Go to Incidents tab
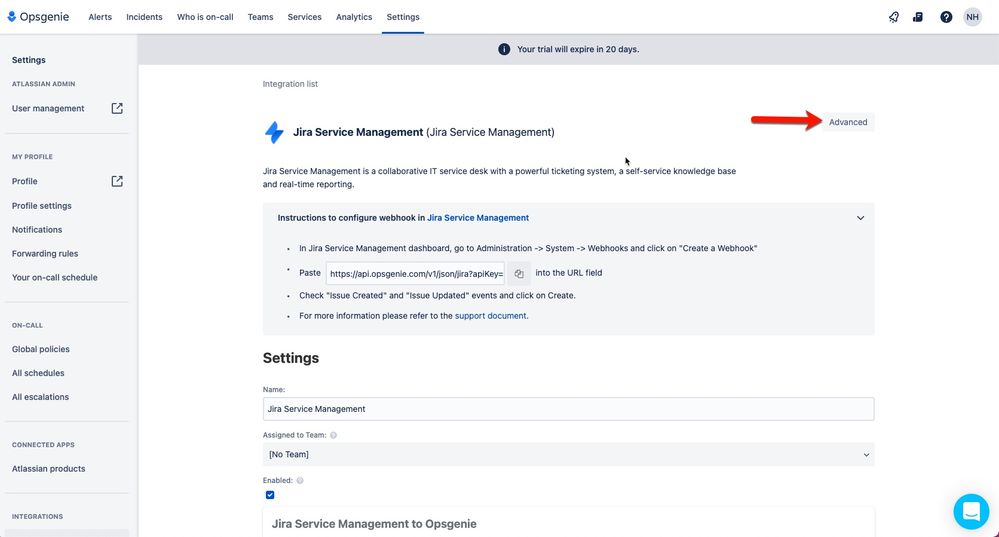The width and height of the screenshot is (999, 537). 144,17
